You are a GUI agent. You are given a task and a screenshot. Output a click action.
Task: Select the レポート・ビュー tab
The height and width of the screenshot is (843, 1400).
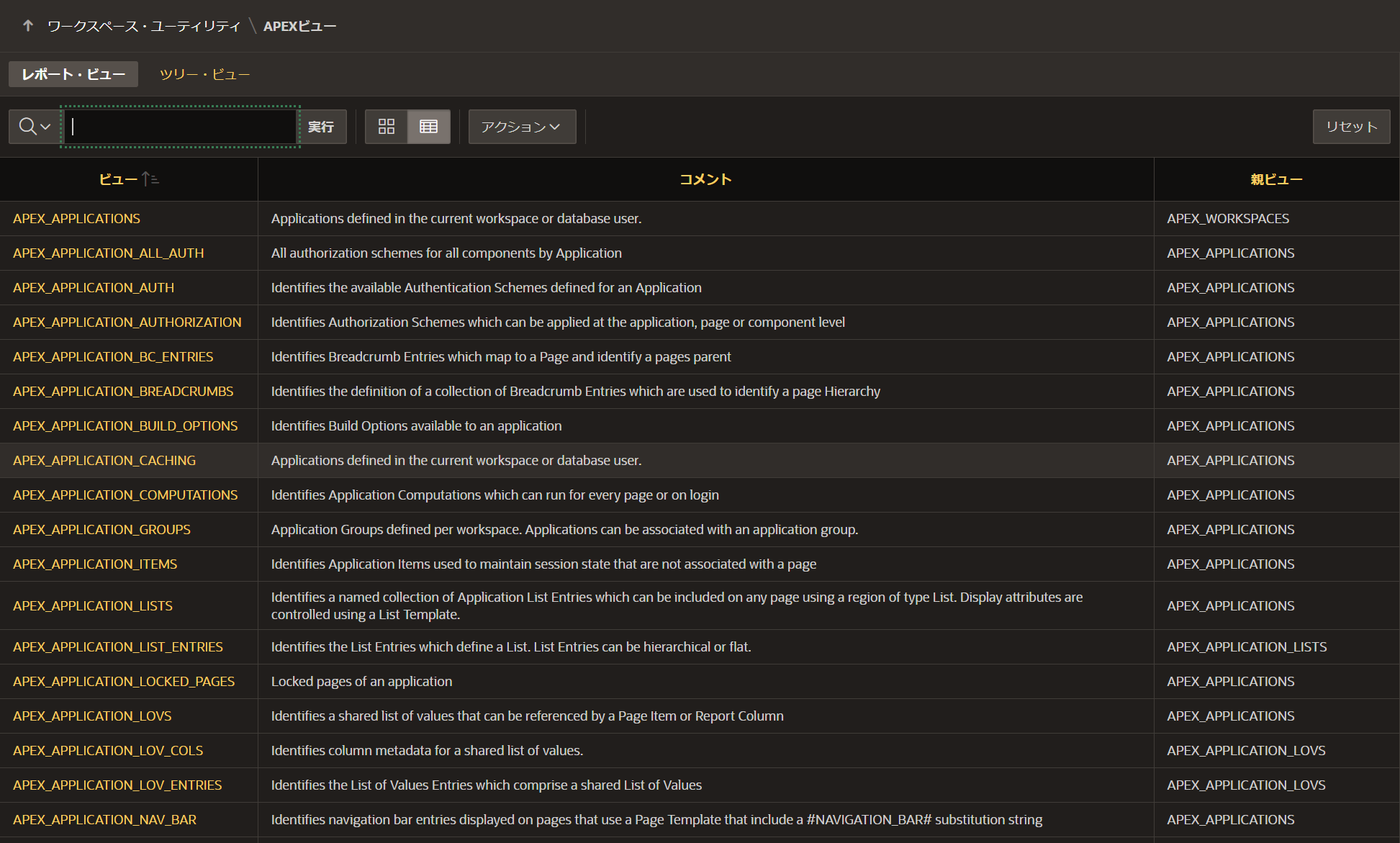pyautogui.click(x=73, y=74)
